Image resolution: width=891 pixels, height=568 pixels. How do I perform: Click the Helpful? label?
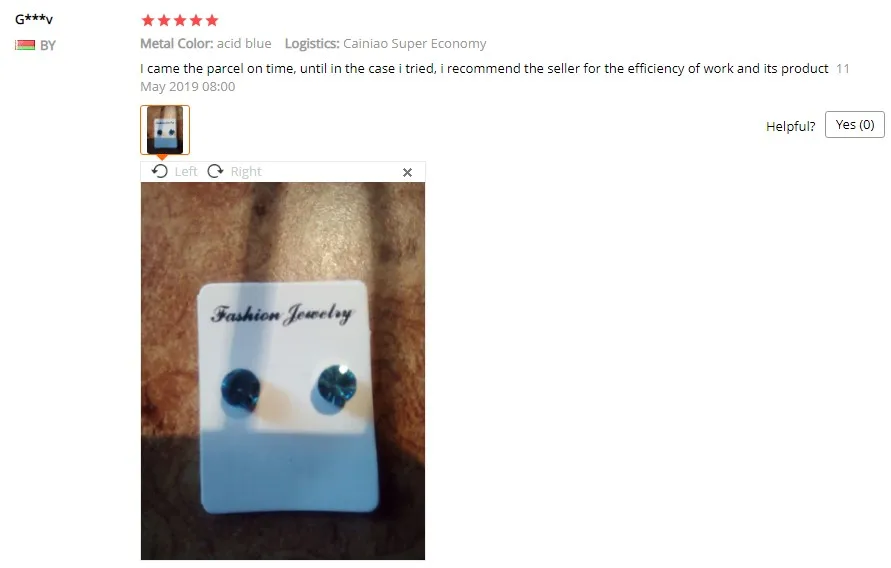790,126
